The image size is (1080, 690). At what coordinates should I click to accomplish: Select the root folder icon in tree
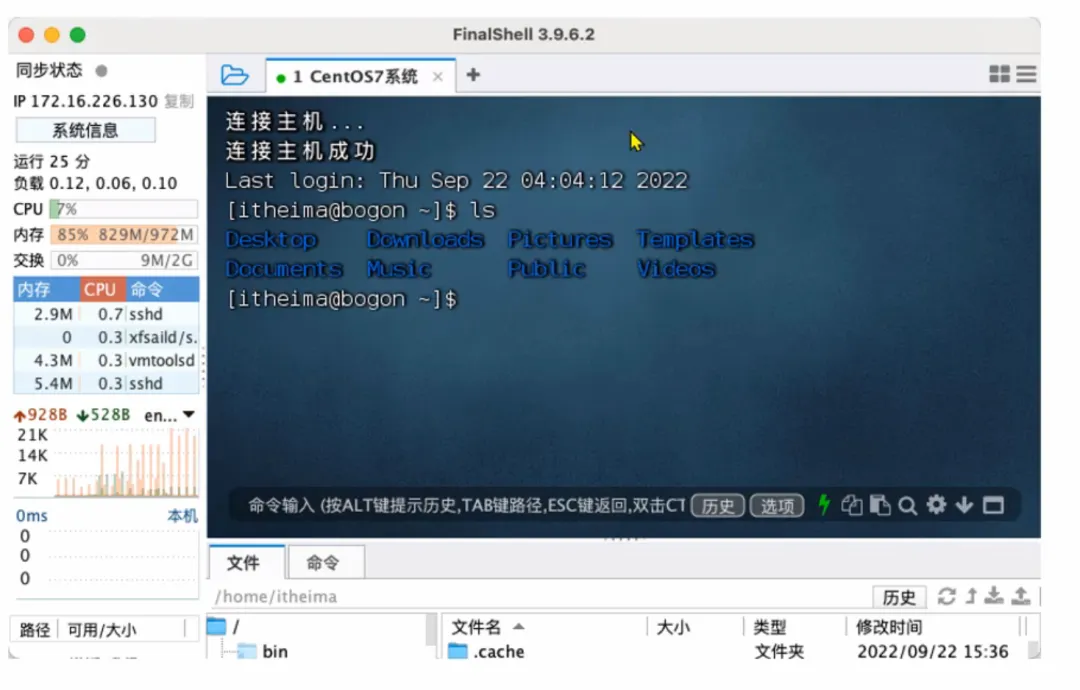(x=217, y=627)
